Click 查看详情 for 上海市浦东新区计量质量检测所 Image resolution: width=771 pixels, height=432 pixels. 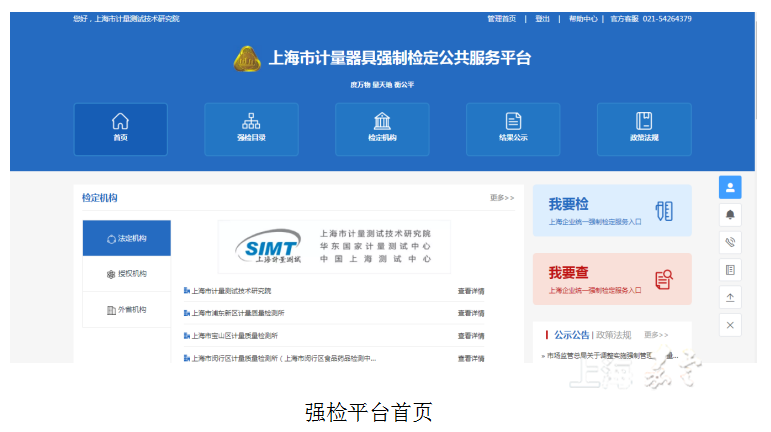(471, 313)
